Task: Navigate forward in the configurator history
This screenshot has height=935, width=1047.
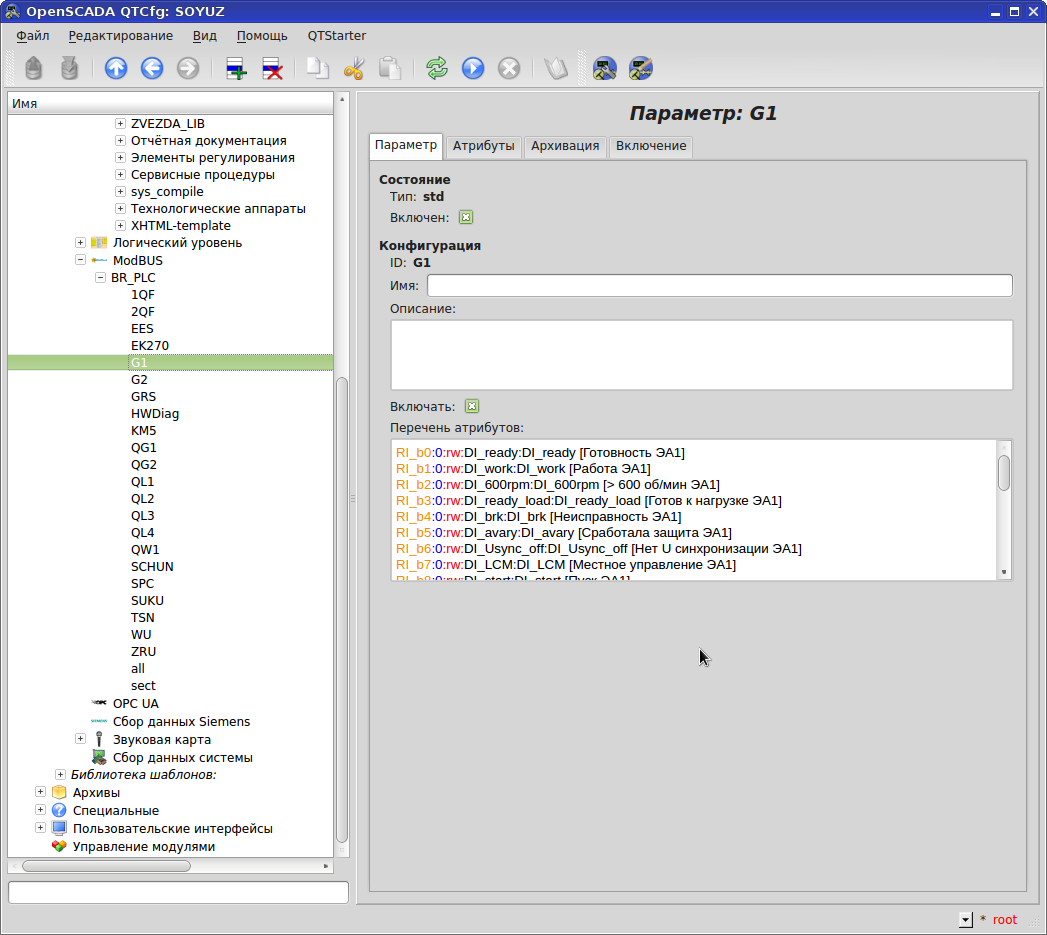Action: [188, 68]
